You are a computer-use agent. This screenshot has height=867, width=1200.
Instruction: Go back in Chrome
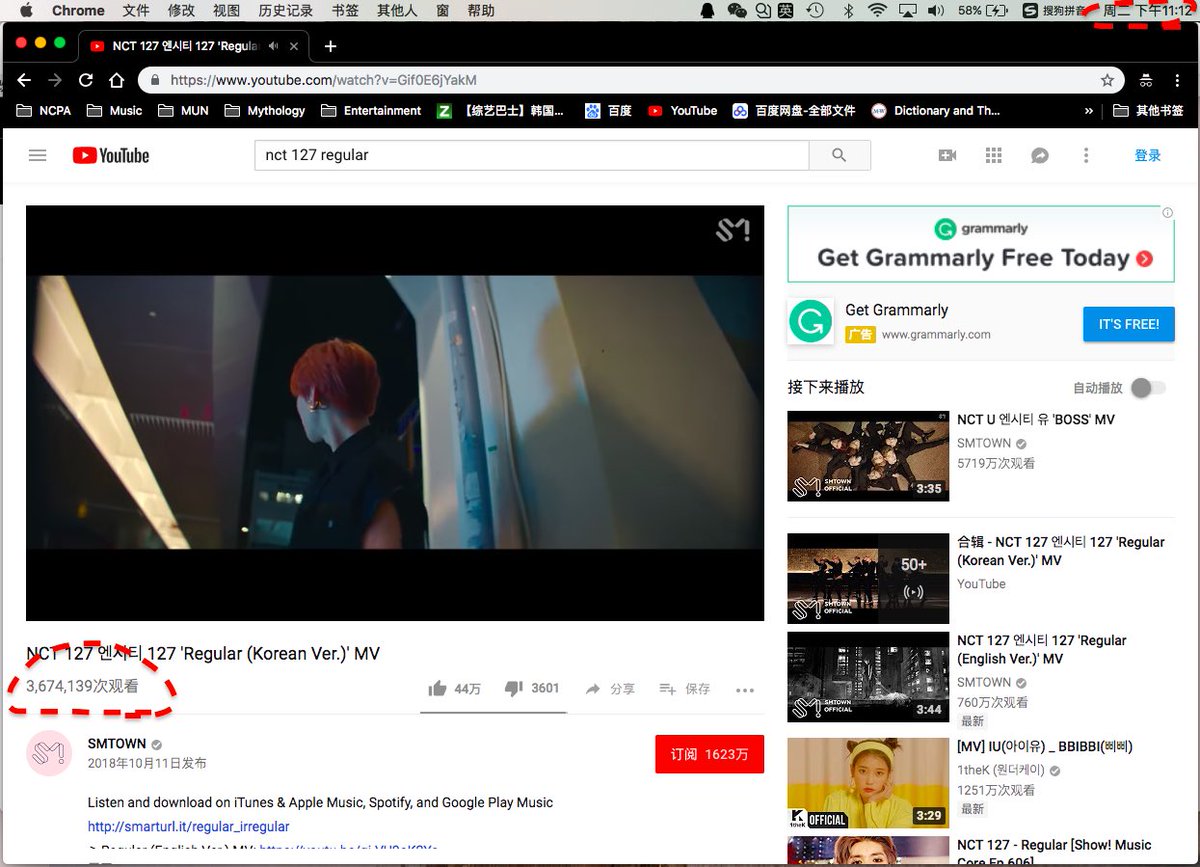pos(23,80)
